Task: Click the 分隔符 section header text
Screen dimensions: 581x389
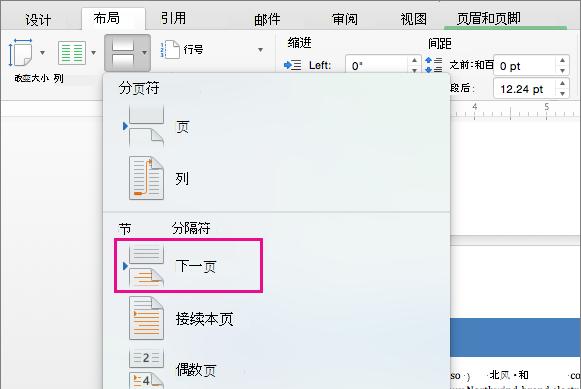Action: (191, 228)
